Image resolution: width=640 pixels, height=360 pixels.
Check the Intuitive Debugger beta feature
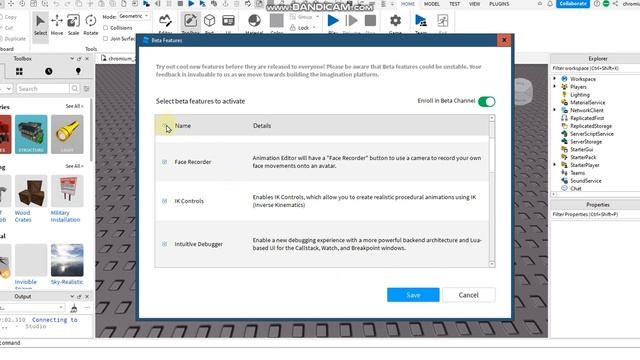point(164,244)
